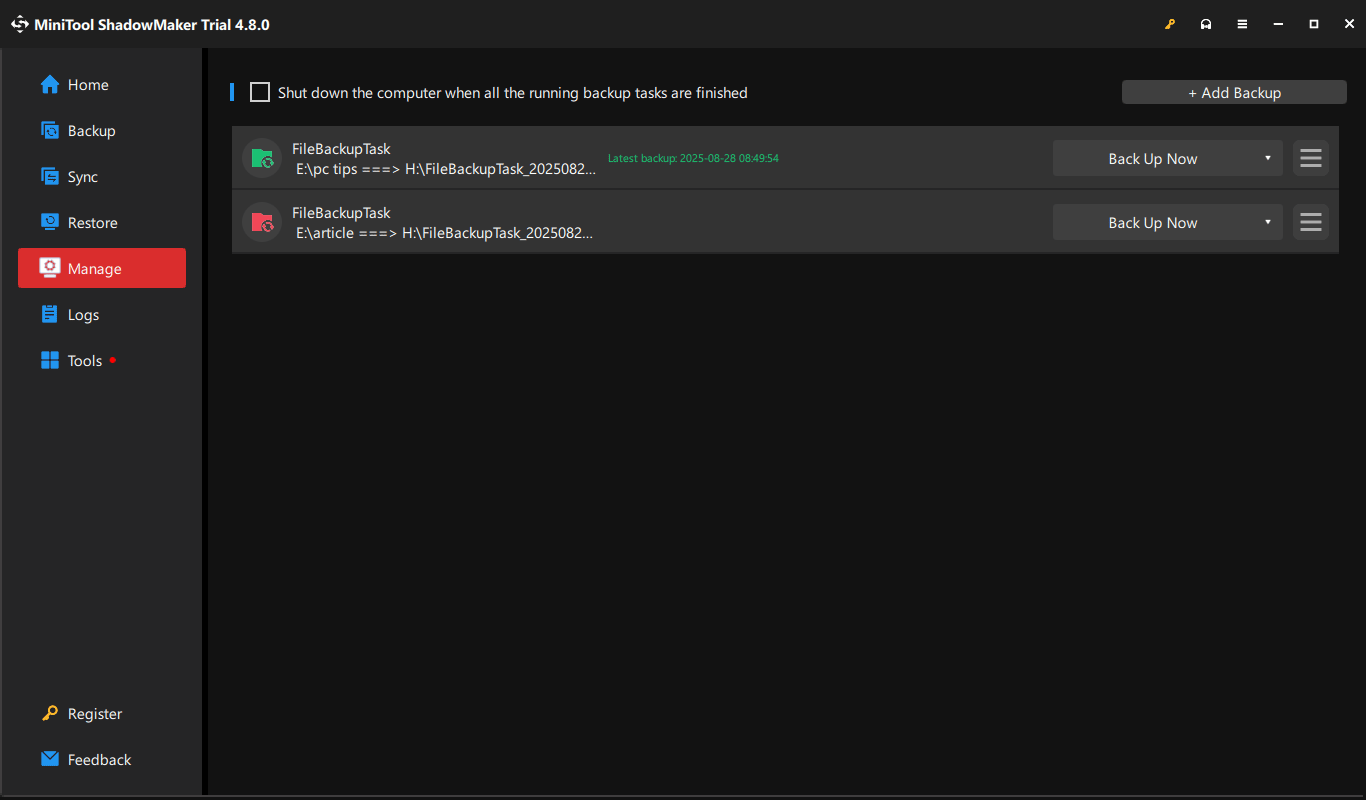Click green folder icon of pc tips task
This screenshot has width=1366, height=800.
pos(262,158)
